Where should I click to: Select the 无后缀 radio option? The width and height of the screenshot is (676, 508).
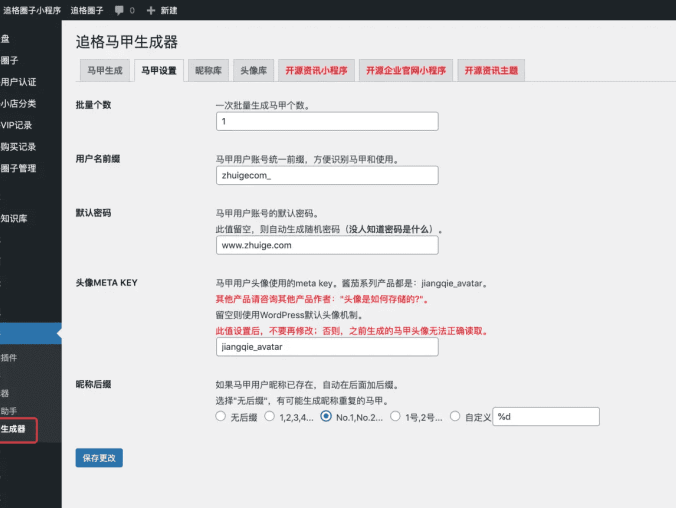(x=221, y=416)
